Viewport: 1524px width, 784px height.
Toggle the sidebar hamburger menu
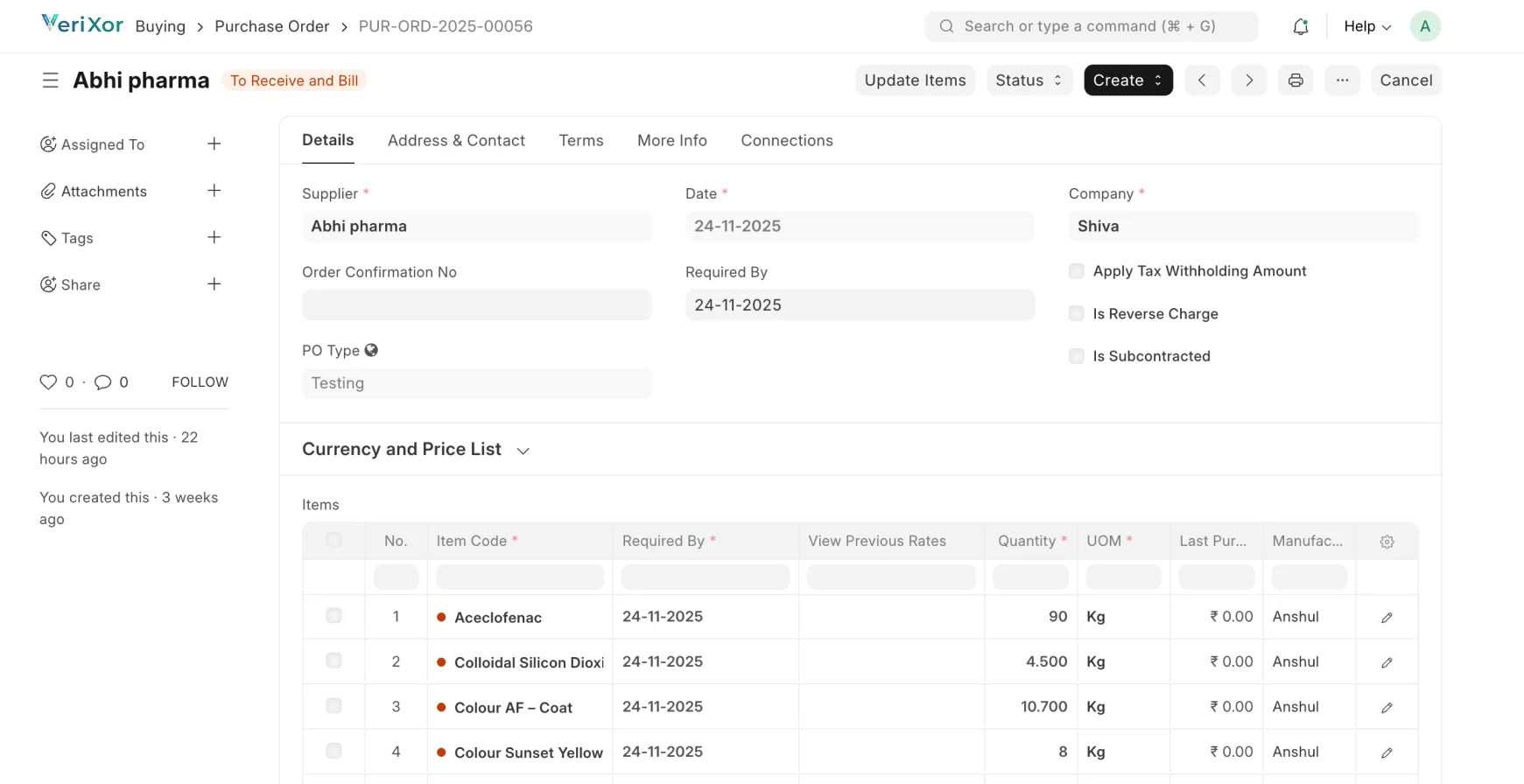coord(50,80)
